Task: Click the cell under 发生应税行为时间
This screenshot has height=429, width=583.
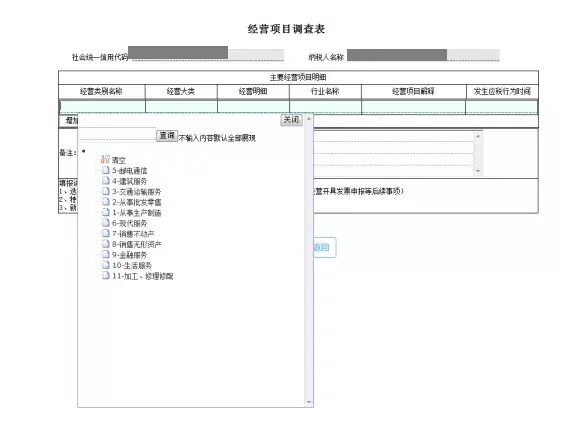Action: [x=502, y=107]
